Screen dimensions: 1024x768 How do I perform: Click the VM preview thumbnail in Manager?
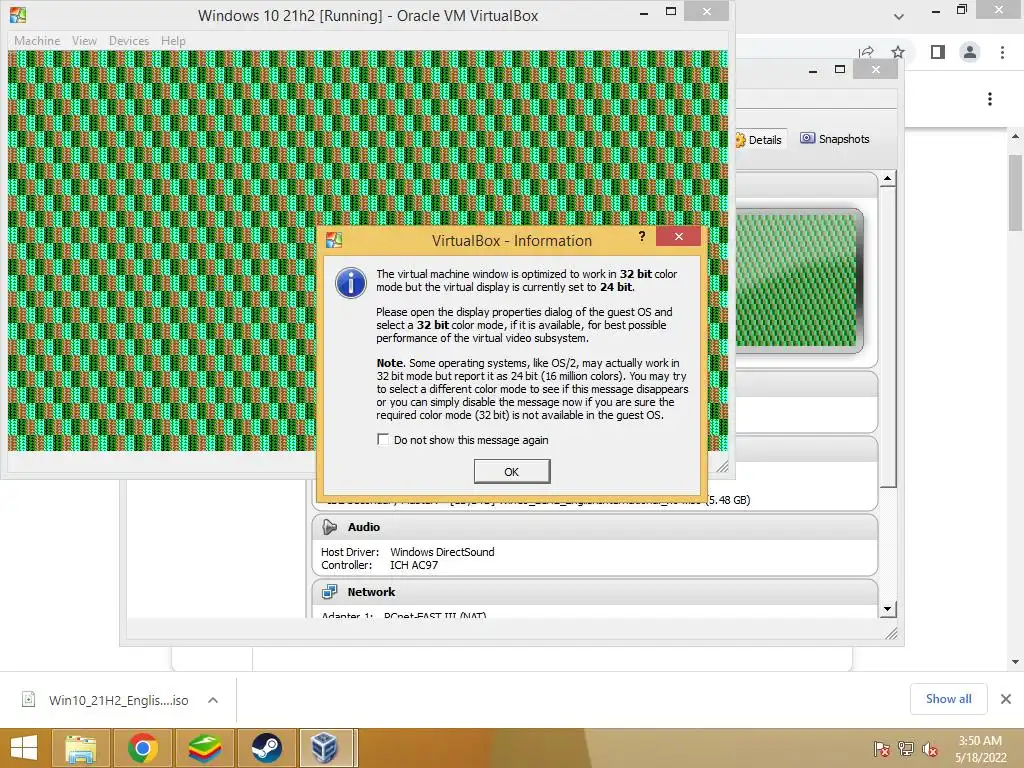797,281
